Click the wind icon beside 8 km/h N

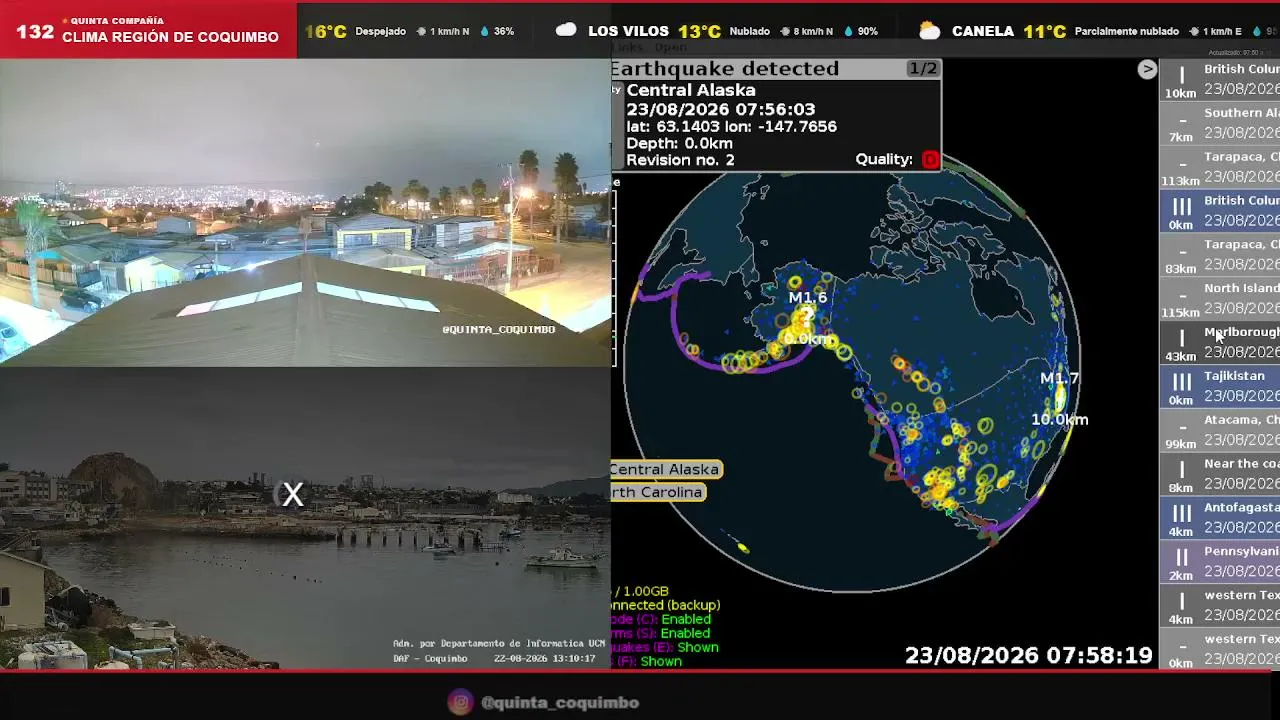[784, 31]
